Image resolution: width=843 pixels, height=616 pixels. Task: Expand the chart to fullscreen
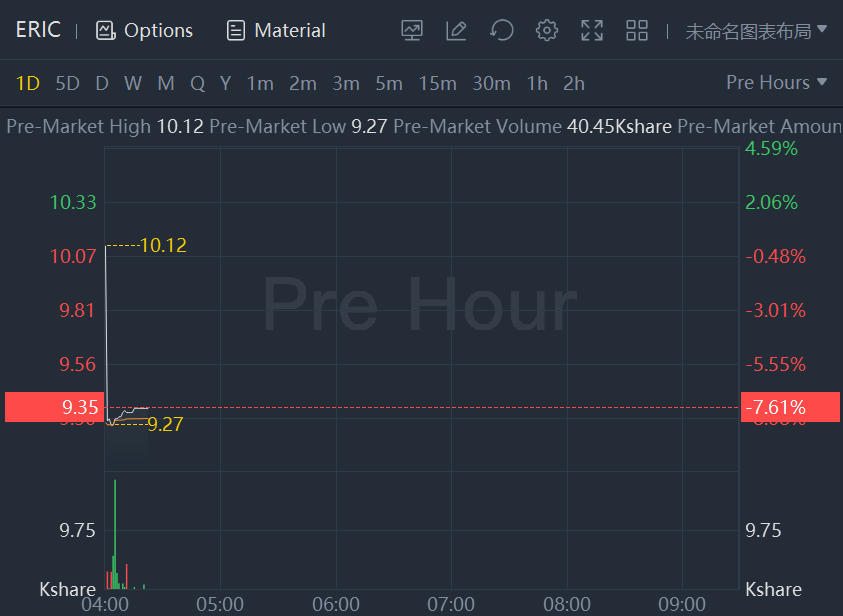[592, 30]
